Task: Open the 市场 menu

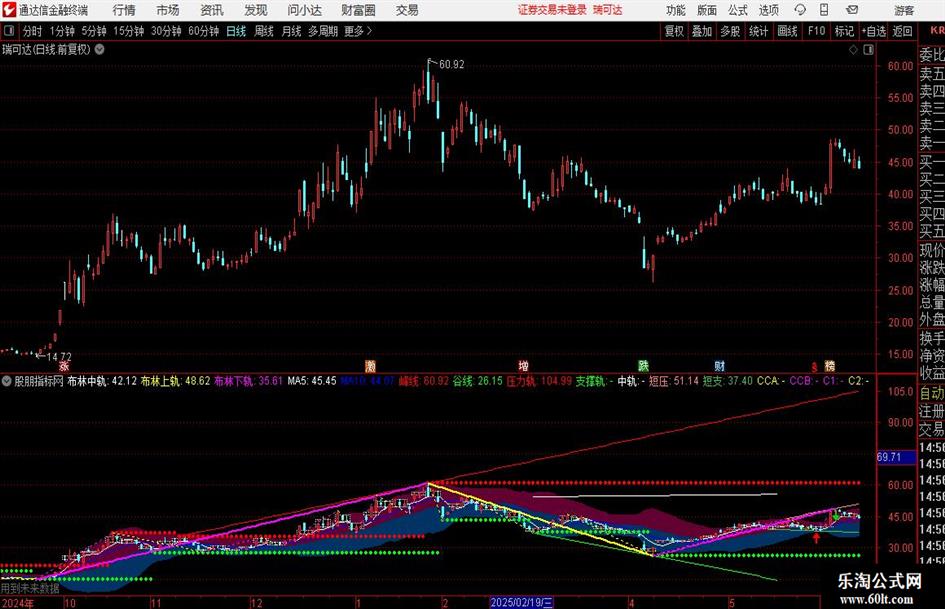Action: click(168, 10)
